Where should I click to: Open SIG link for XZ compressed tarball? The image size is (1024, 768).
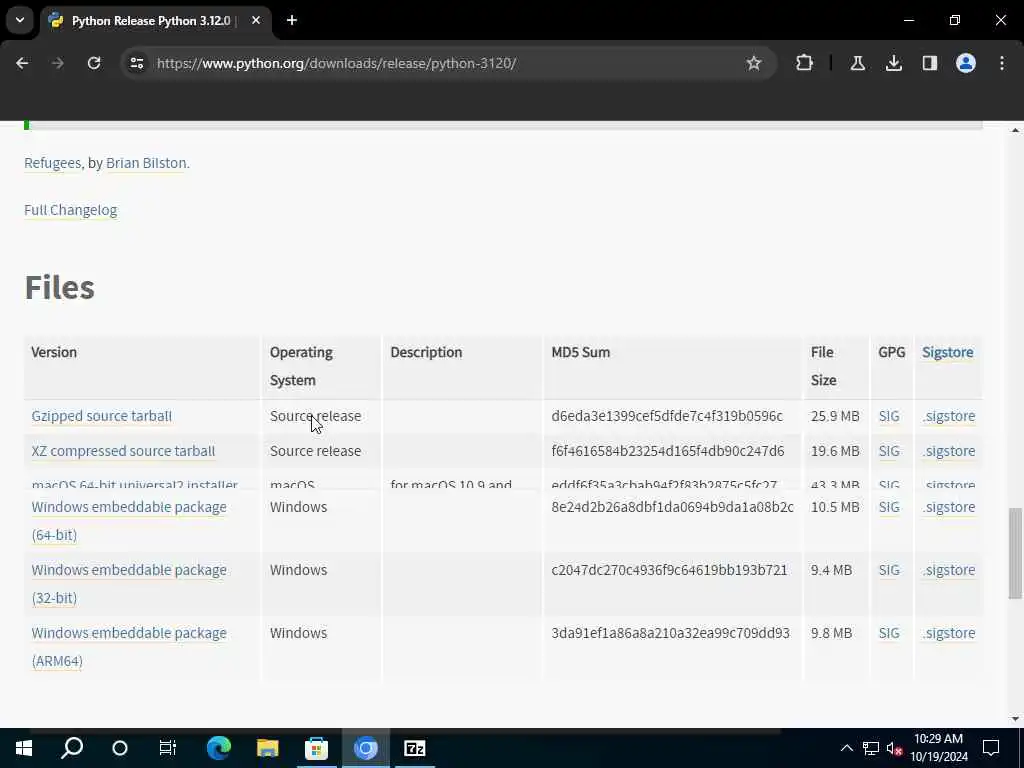(889, 451)
